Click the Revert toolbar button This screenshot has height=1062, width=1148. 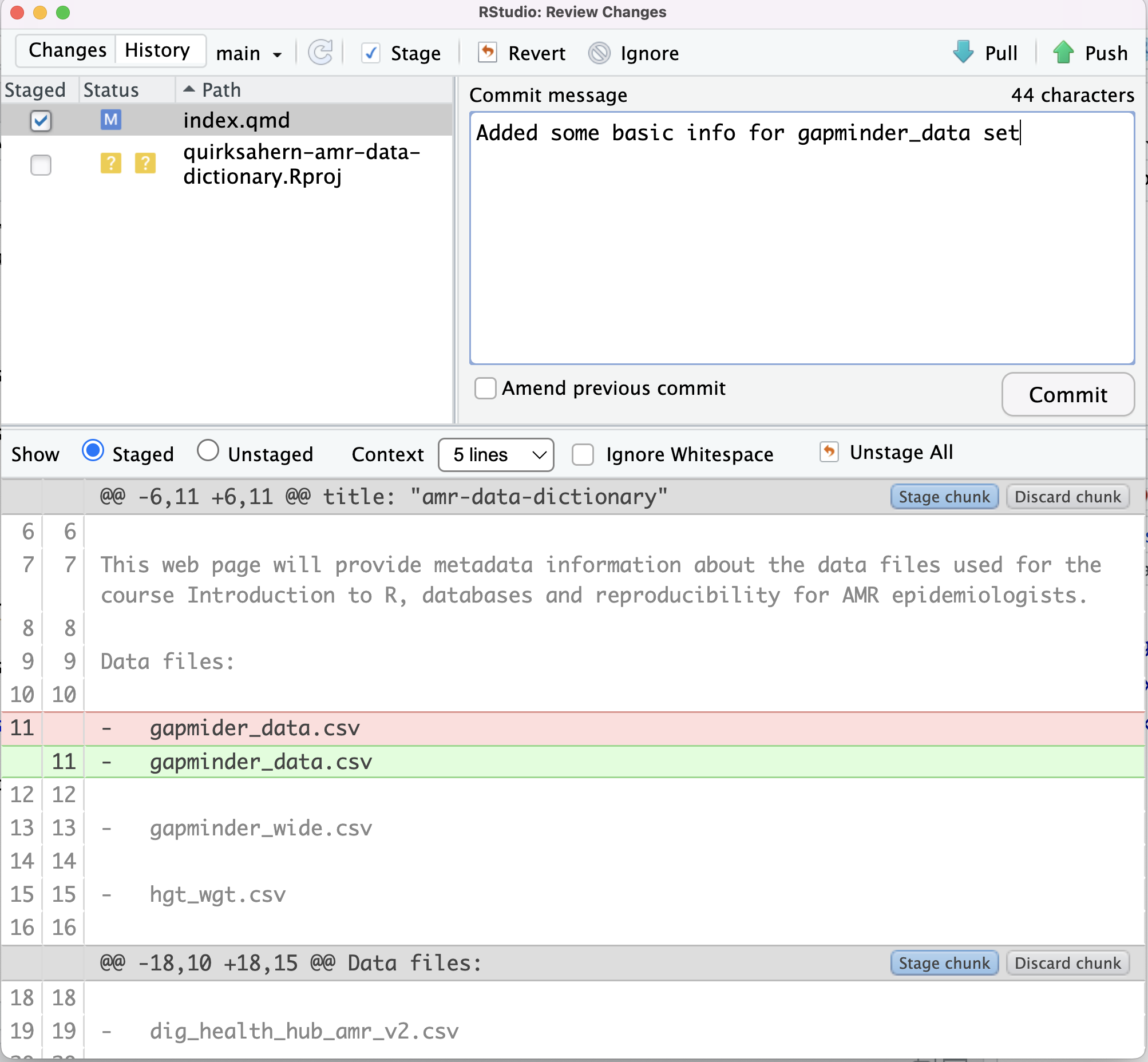(x=522, y=53)
